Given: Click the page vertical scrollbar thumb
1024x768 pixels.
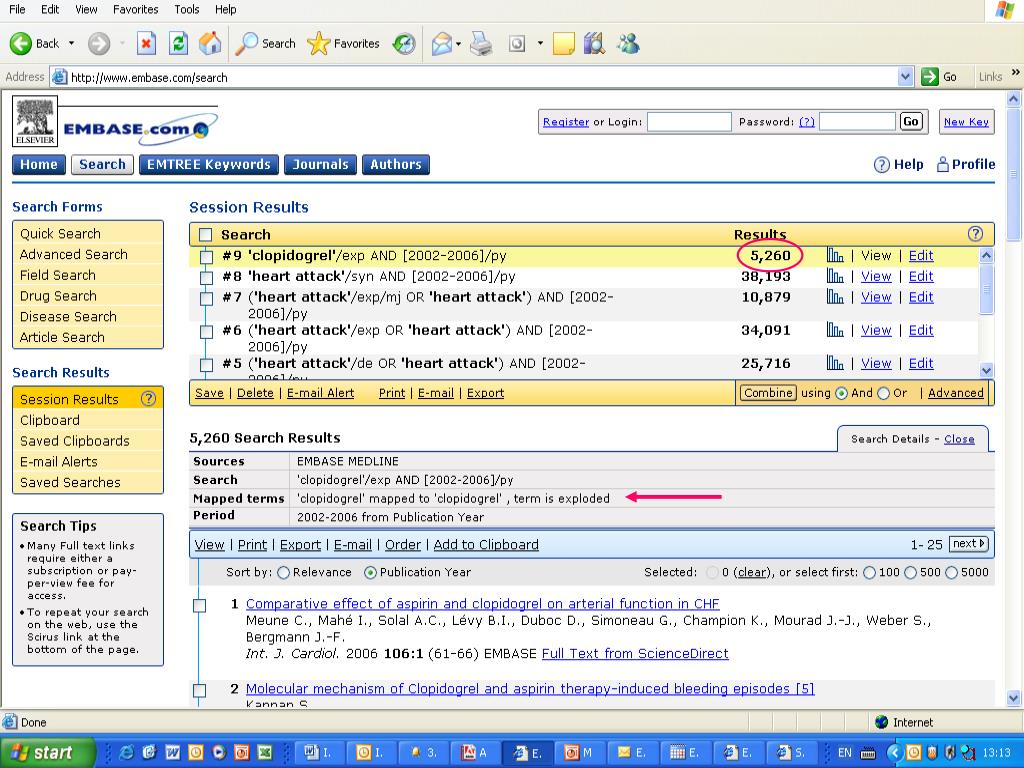Looking at the screenshot, I should [x=1014, y=174].
